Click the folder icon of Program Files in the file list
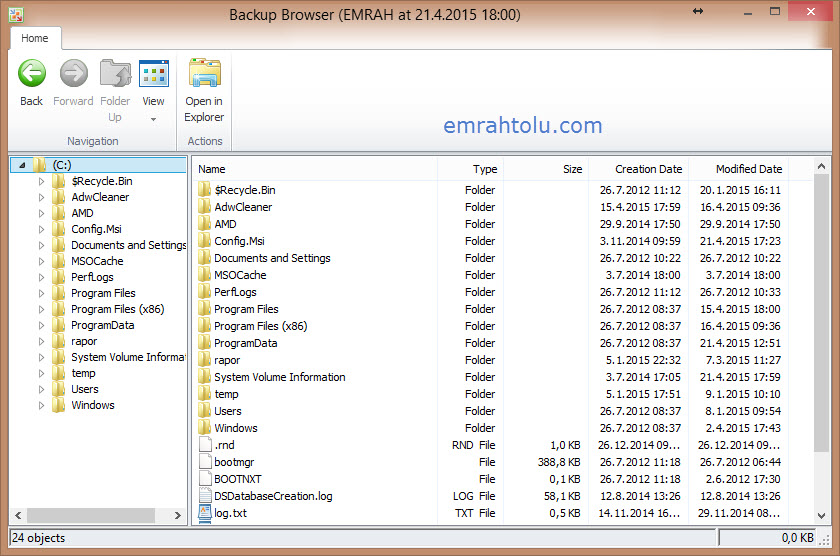 (204, 309)
